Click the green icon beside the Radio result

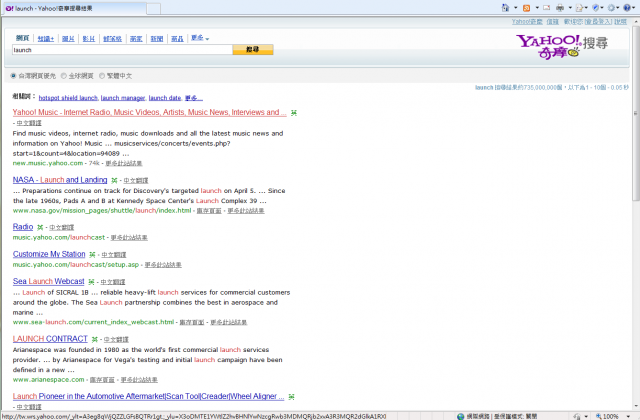pos(40,227)
